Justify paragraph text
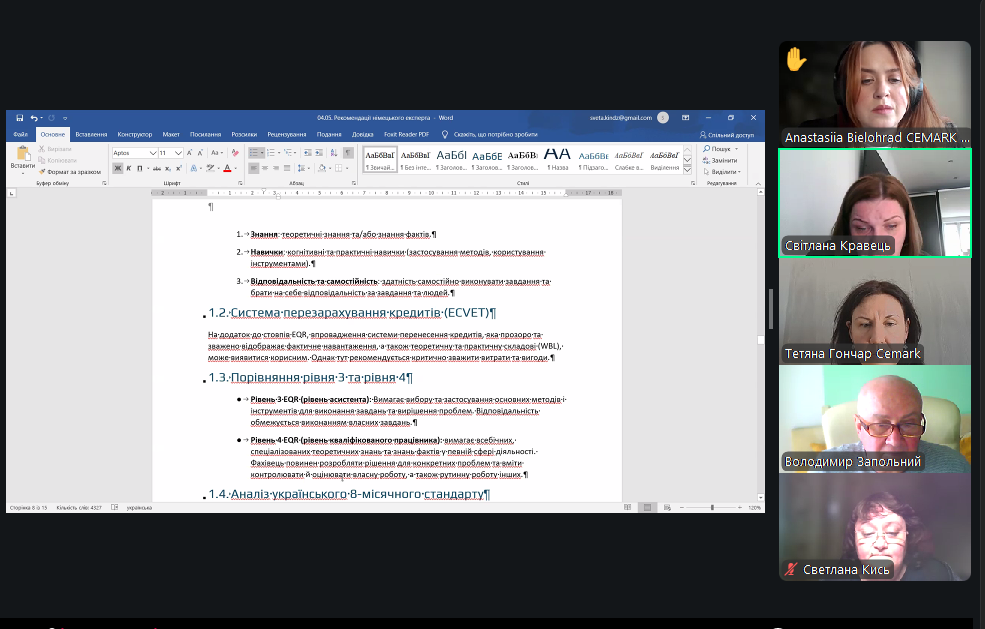Screen dimensions: 985x629 click(287, 168)
